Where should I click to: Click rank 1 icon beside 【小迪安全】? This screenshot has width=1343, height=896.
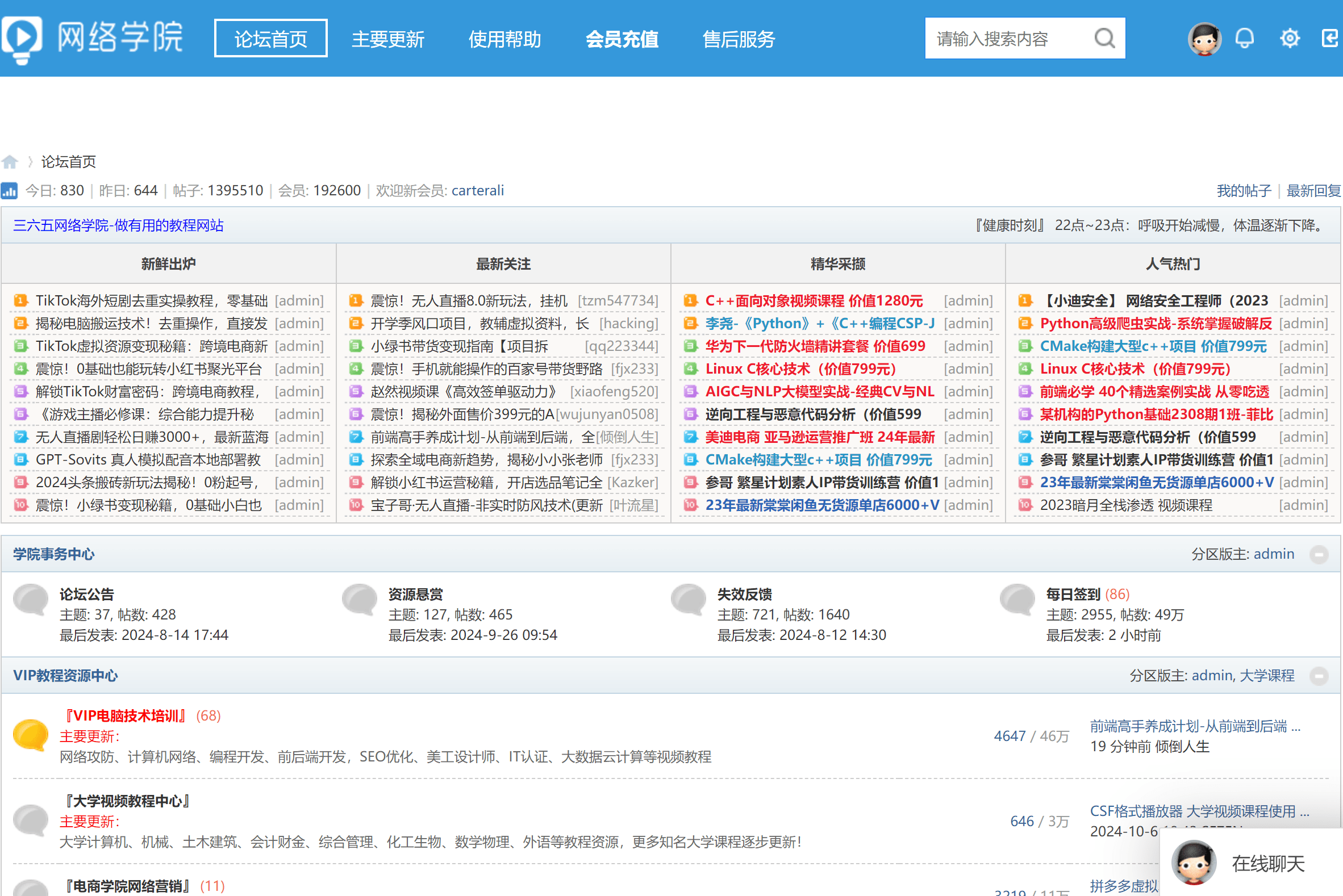(x=1025, y=300)
